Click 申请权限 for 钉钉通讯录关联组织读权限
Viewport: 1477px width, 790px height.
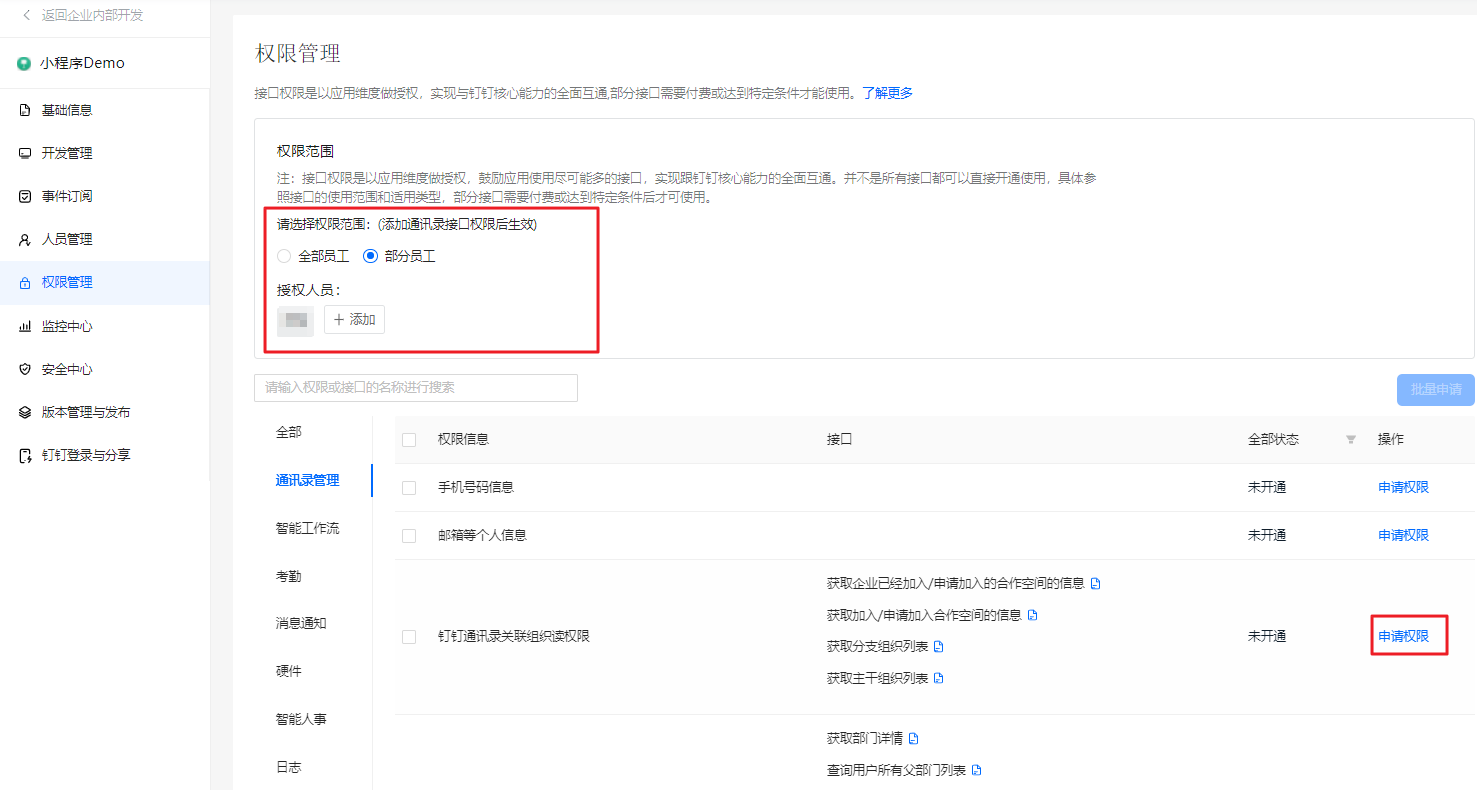coord(1403,637)
